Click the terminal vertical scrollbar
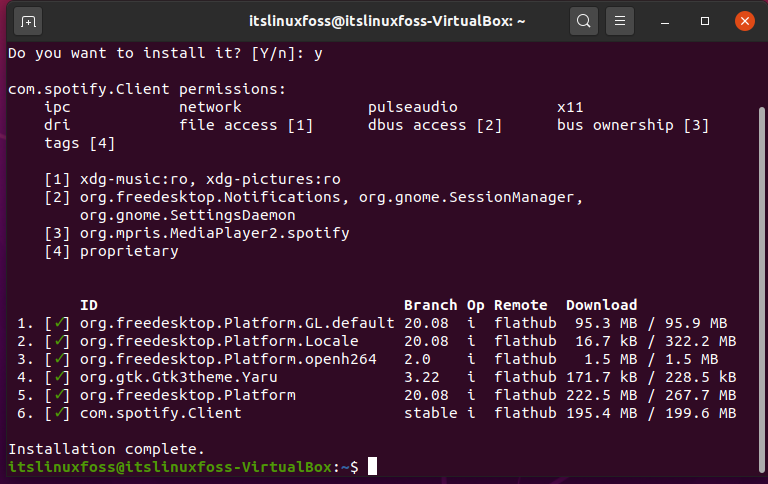The image size is (768, 484). (761, 289)
